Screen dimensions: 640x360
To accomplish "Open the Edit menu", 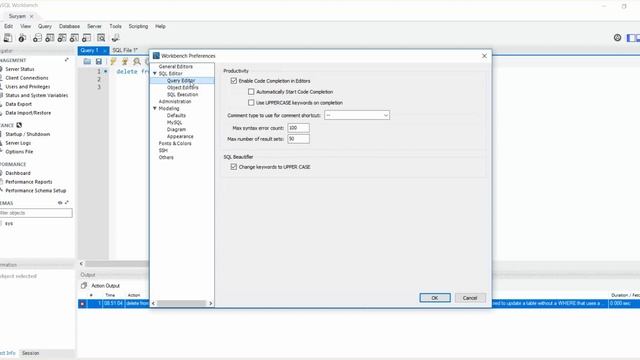I will coord(9,26).
